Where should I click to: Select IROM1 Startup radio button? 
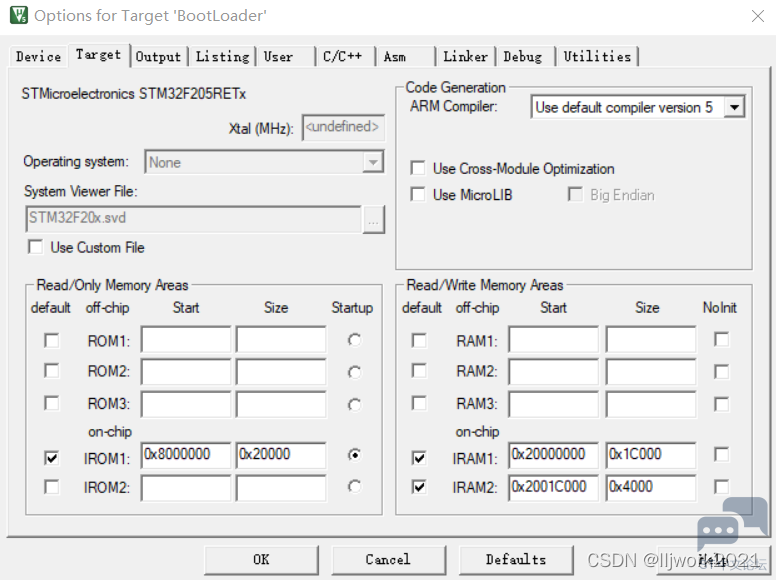(354, 454)
